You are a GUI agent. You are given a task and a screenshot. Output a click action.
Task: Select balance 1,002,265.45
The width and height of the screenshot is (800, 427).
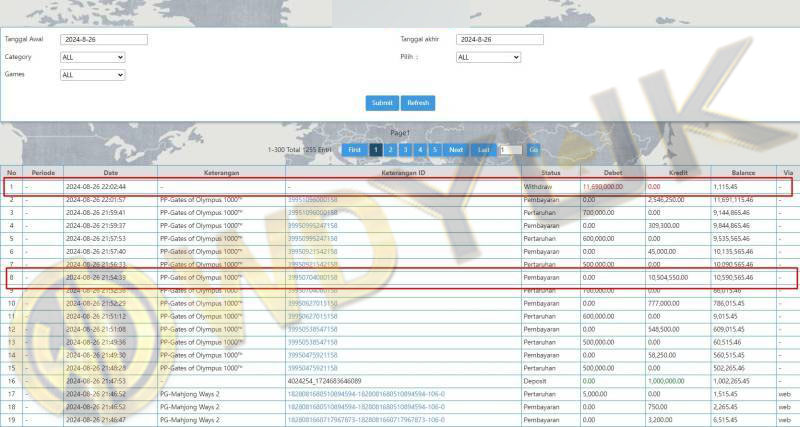[731, 381]
